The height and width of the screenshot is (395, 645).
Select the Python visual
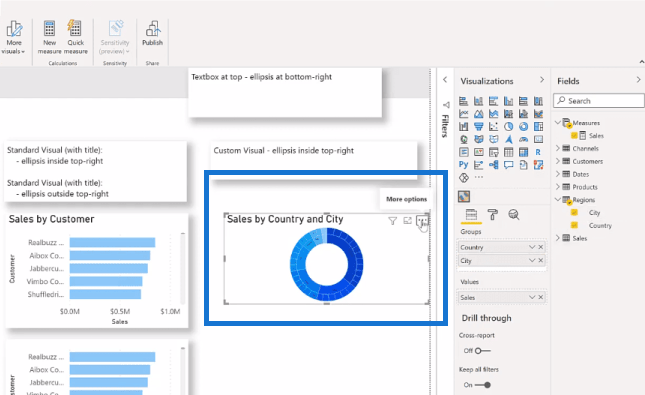(x=464, y=165)
